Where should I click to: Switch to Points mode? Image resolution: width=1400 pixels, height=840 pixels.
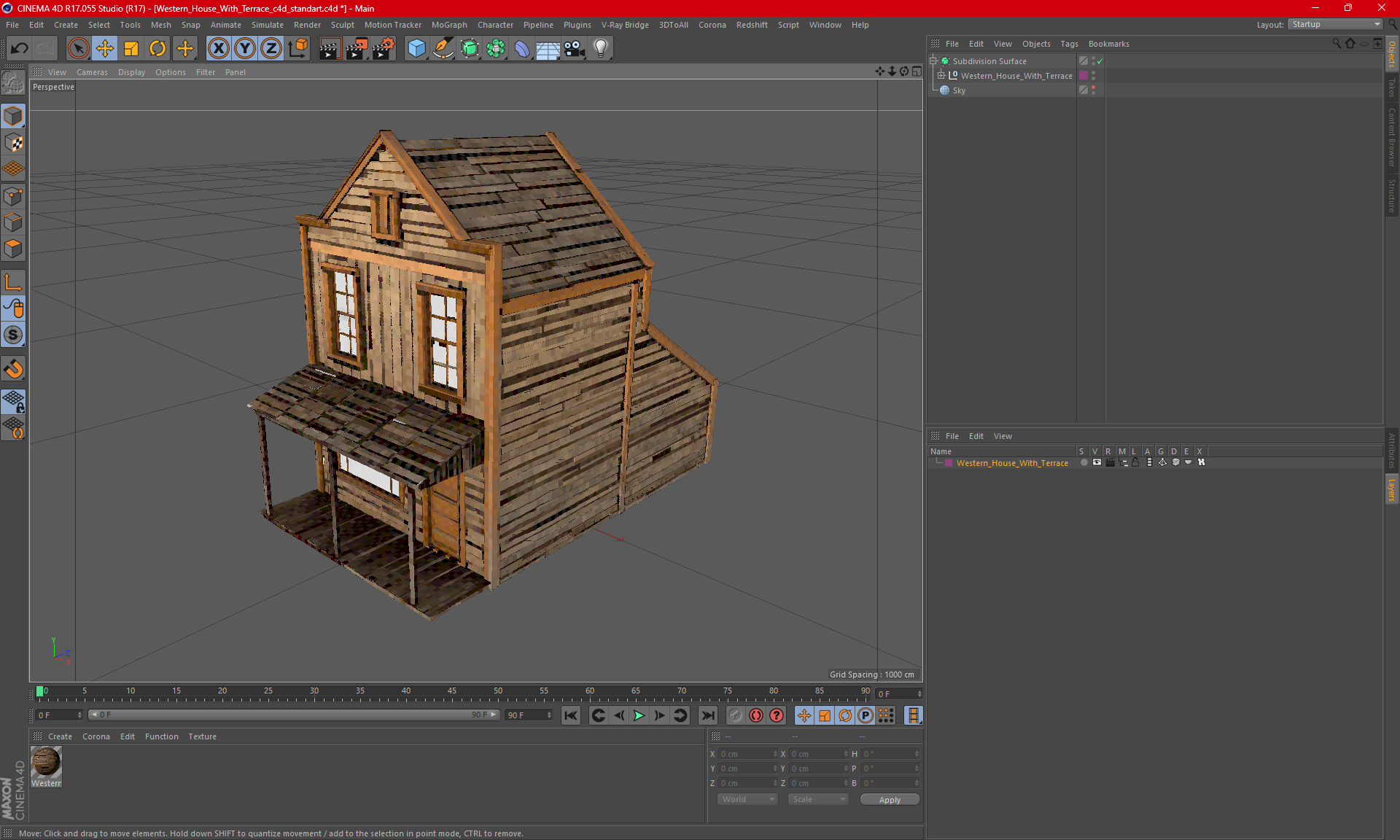click(13, 195)
